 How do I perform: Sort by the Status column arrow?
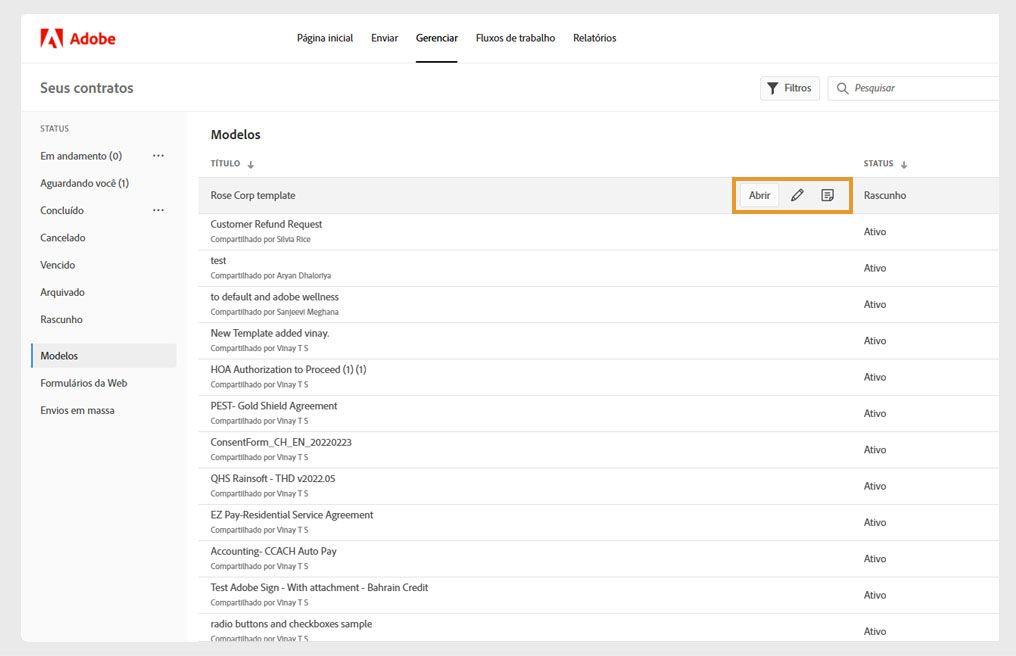click(904, 165)
